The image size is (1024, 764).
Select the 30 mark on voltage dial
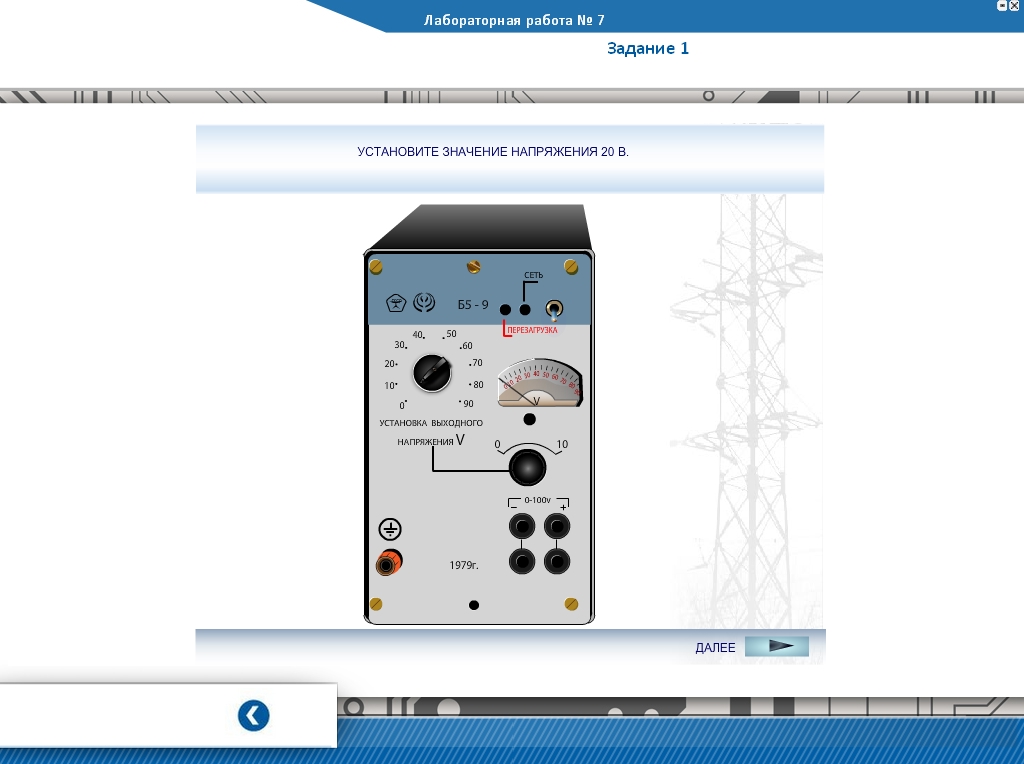point(400,345)
